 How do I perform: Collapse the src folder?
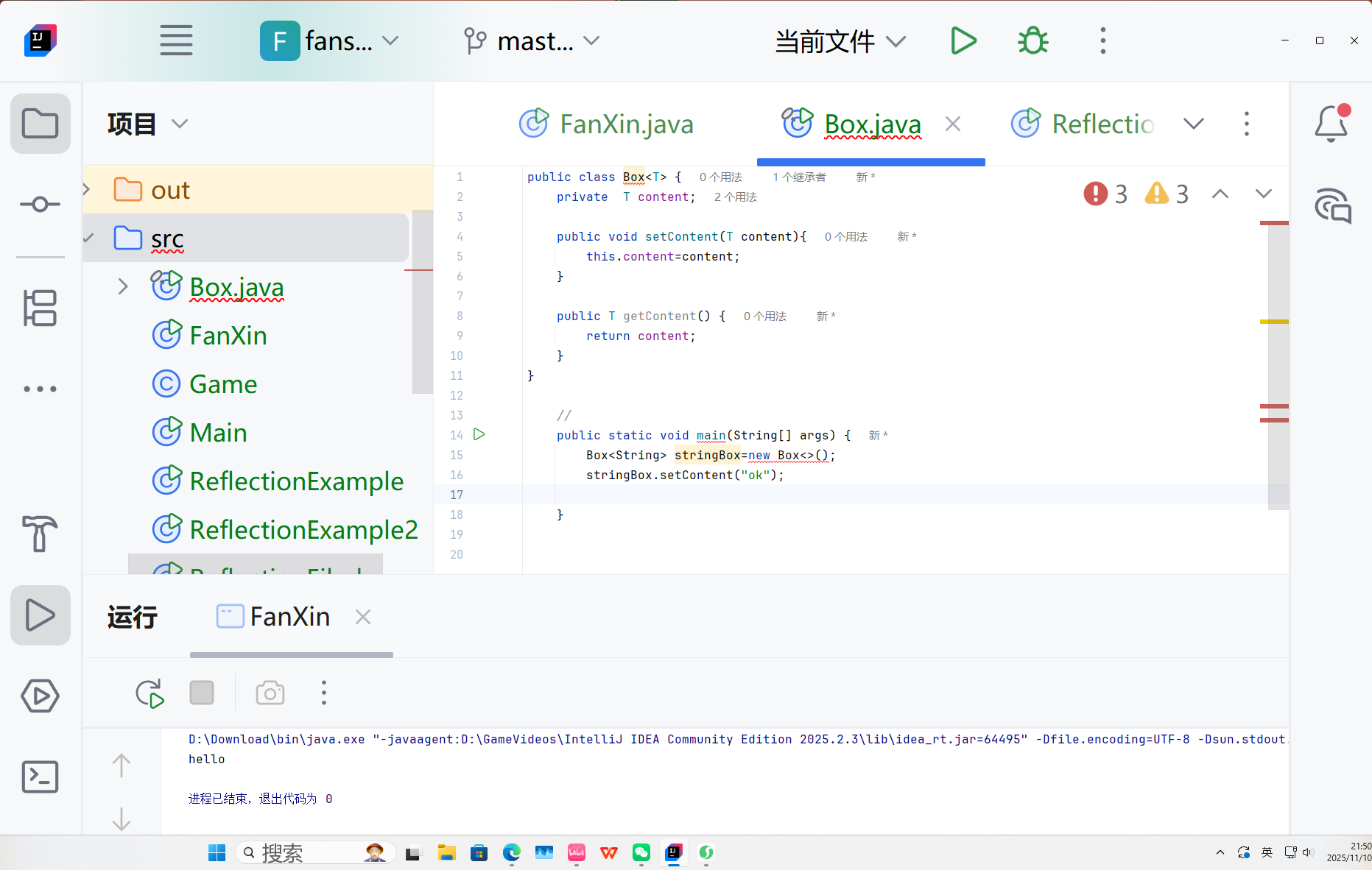89,238
